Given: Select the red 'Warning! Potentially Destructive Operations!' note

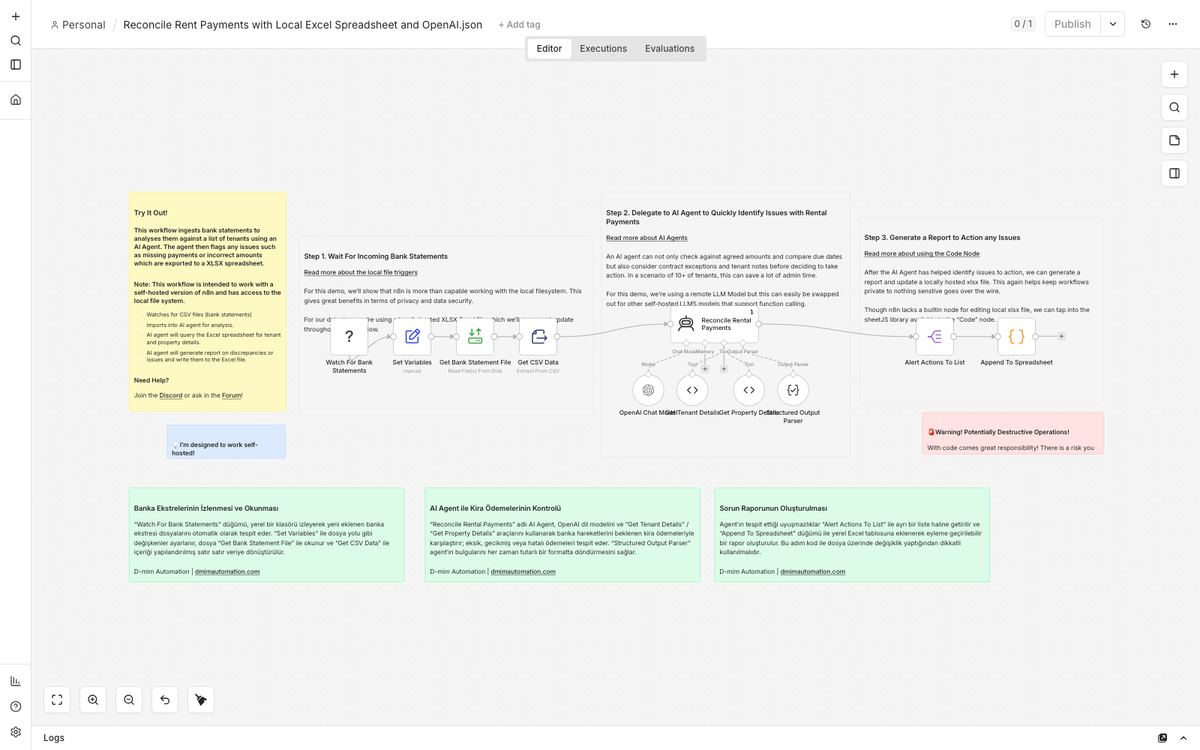Looking at the screenshot, I should 1013,433.
